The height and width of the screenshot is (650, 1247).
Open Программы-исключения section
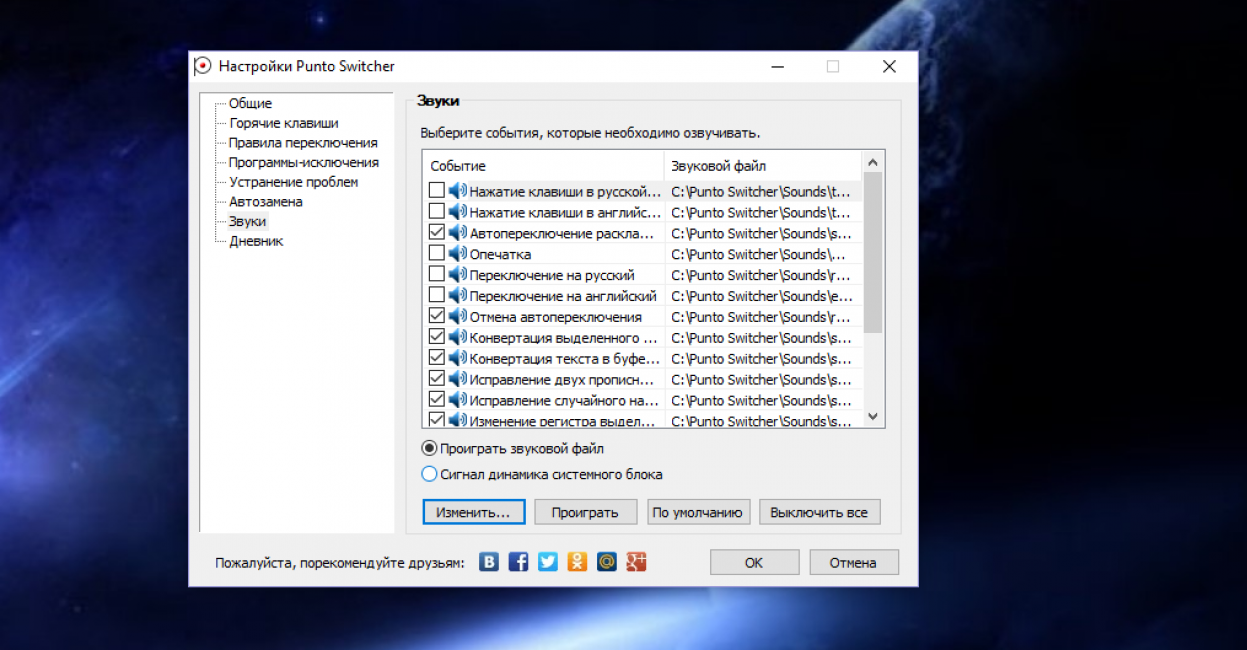tap(304, 162)
